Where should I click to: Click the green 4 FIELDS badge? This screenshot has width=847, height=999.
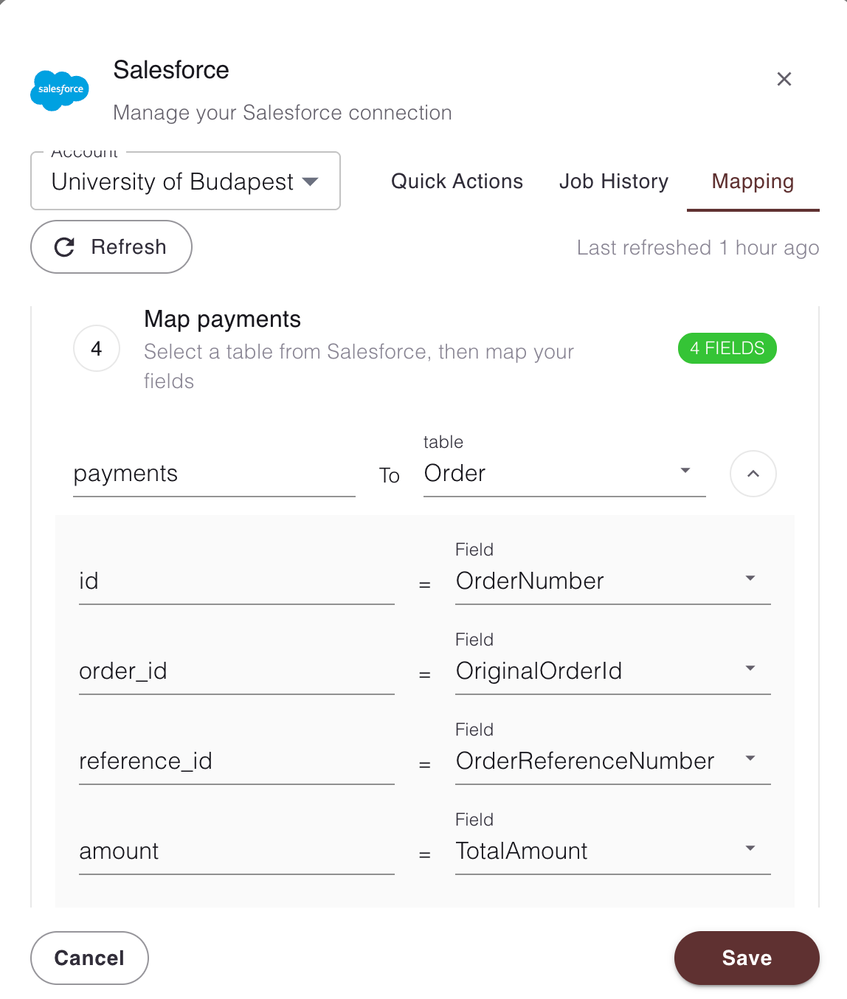727,348
